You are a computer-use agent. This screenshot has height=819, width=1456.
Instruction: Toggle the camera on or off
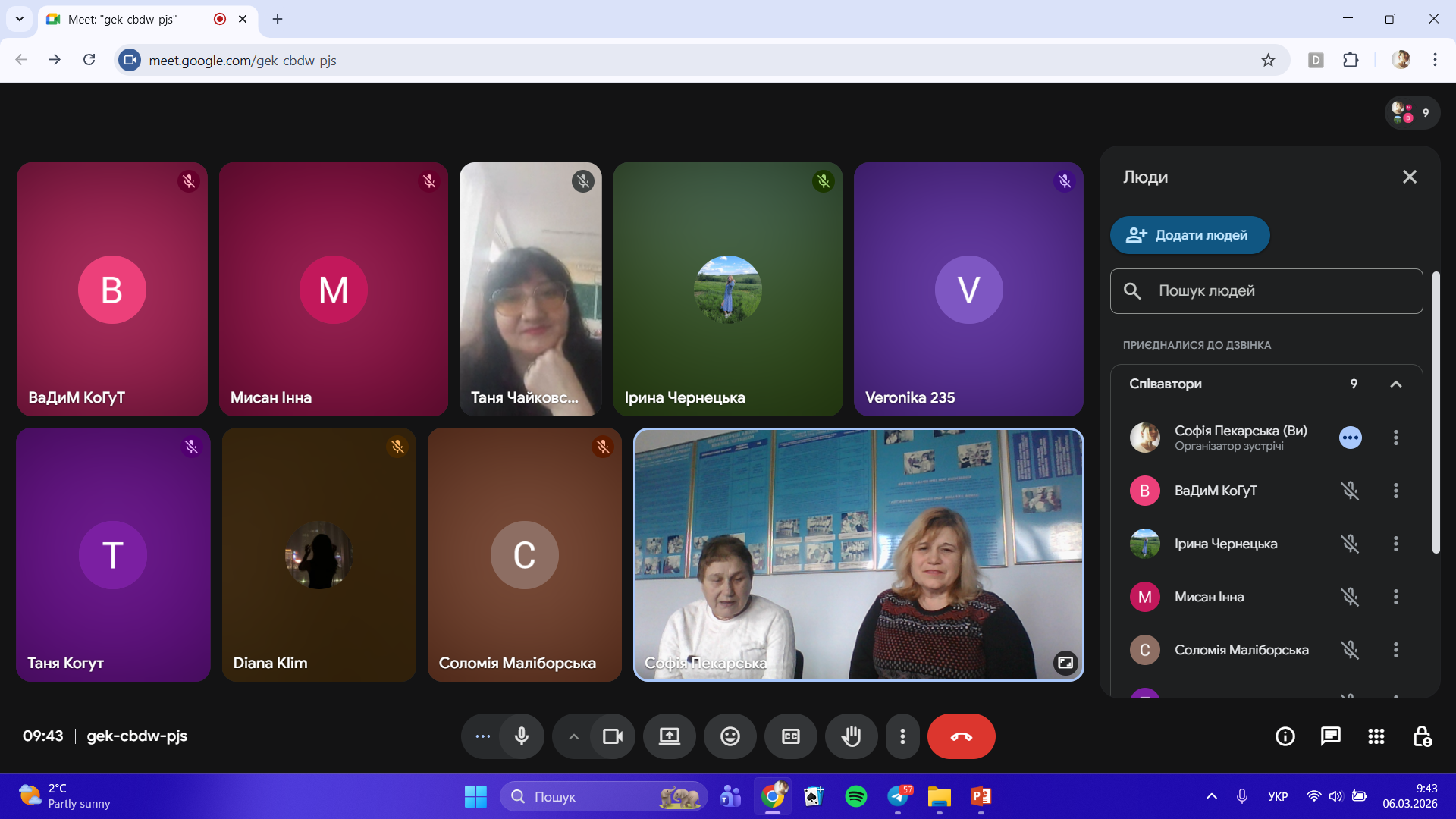[x=612, y=736]
